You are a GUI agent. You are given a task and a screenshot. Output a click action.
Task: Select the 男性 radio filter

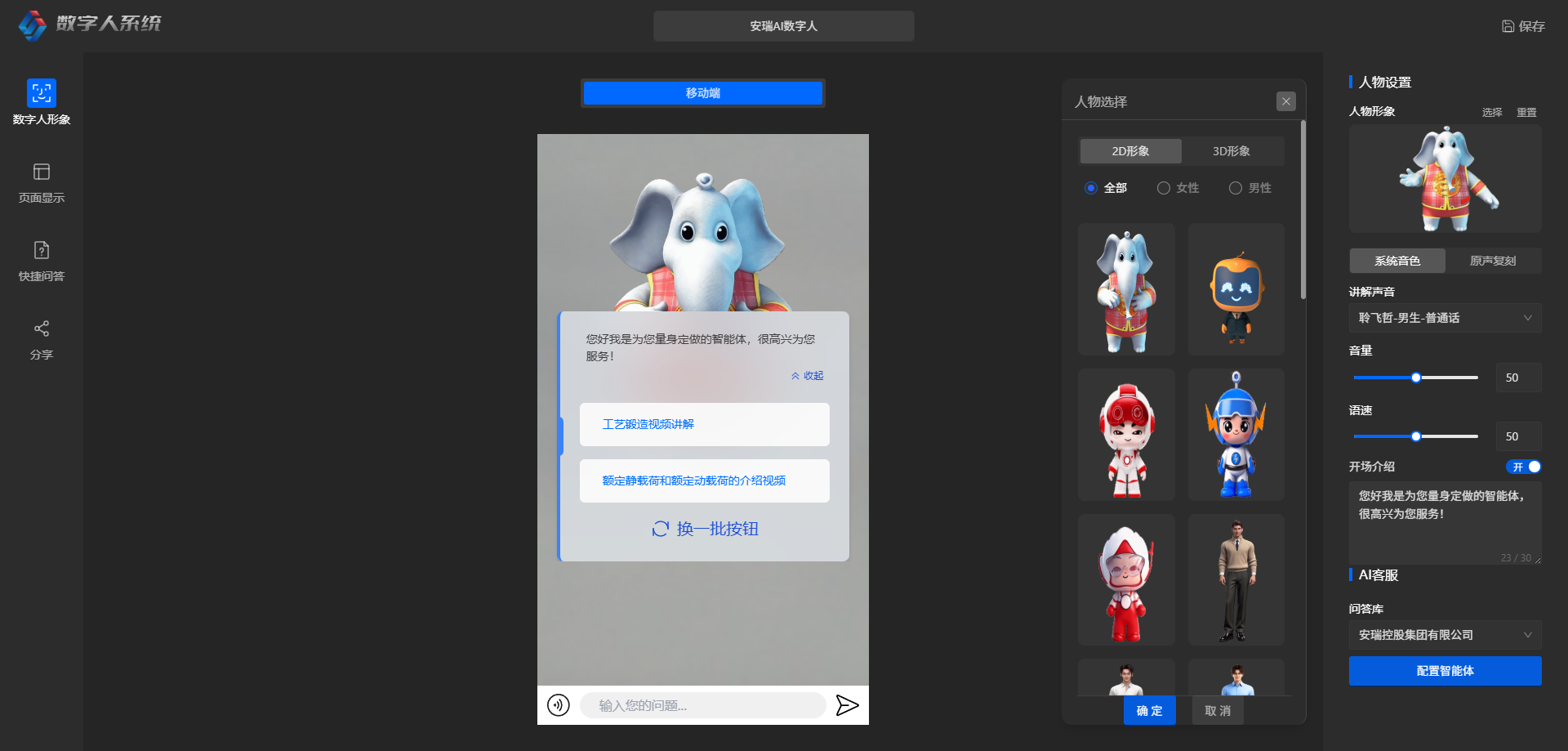coord(1236,188)
